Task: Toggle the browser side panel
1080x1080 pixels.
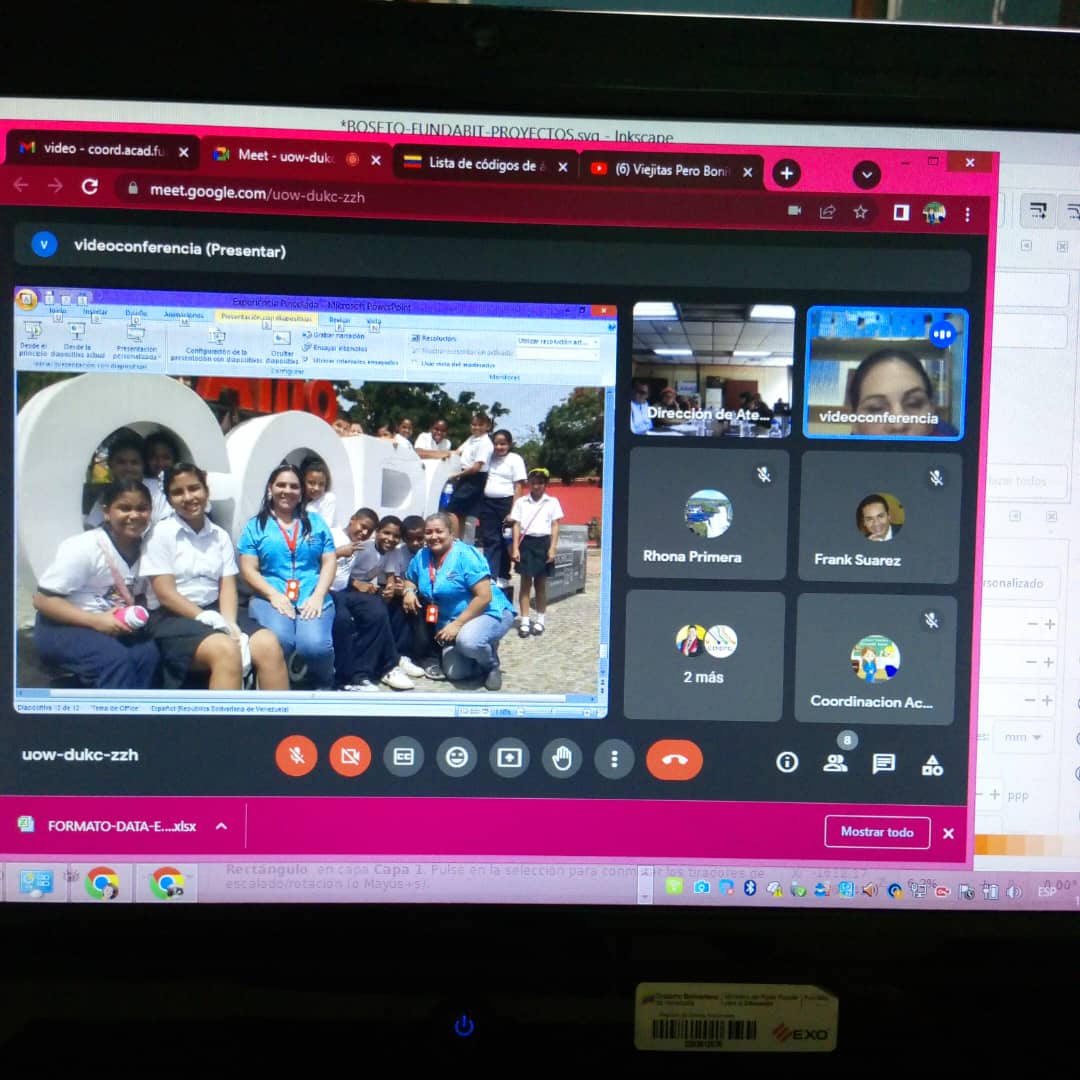Action: tap(900, 213)
